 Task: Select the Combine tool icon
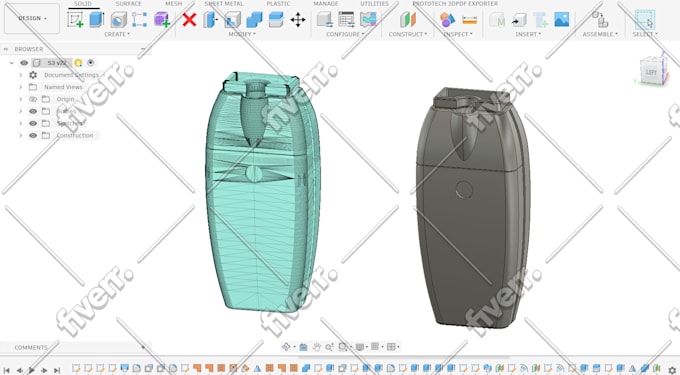coord(254,20)
